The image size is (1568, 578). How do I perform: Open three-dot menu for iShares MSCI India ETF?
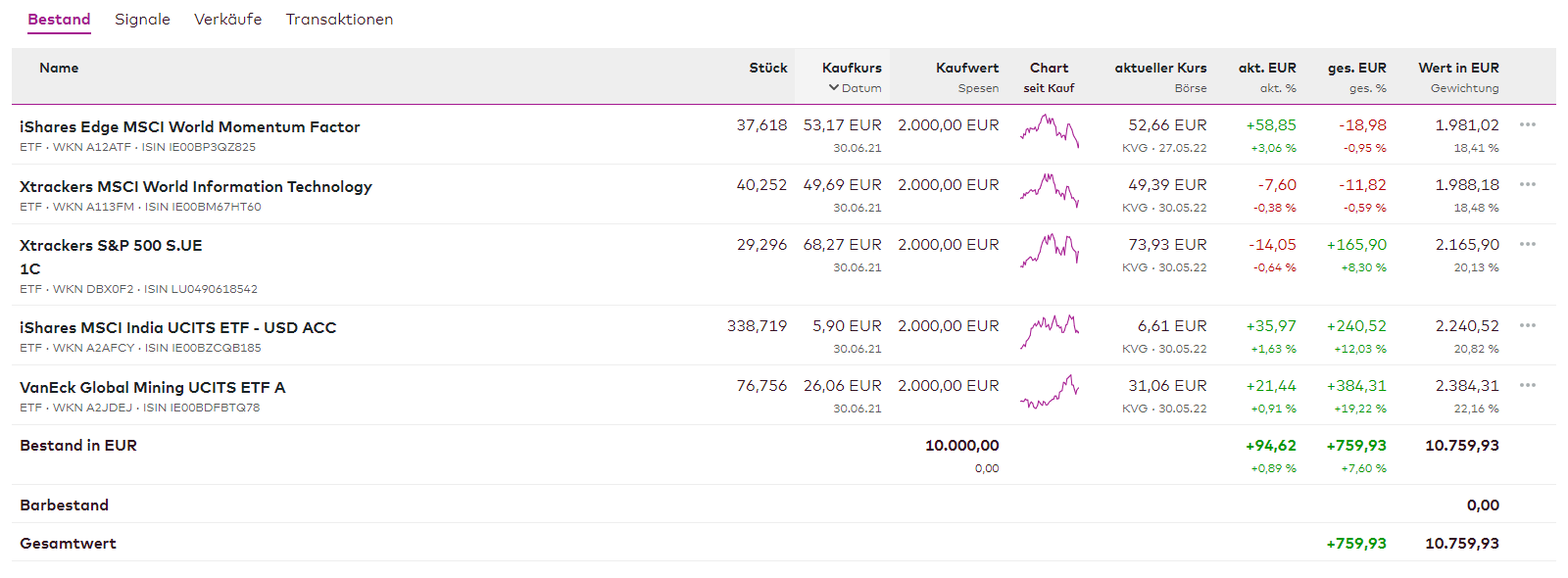tap(1527, 326)
